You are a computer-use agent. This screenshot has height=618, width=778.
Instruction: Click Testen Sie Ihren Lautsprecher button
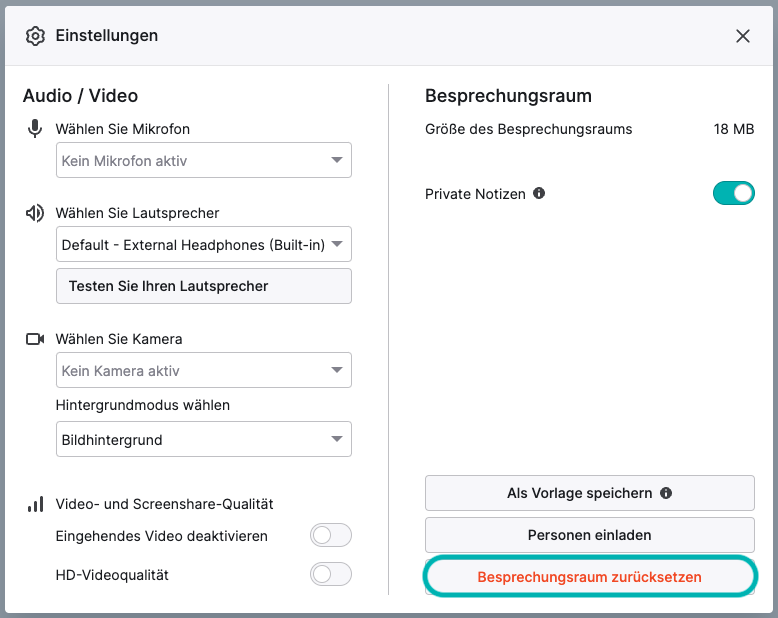204,286
